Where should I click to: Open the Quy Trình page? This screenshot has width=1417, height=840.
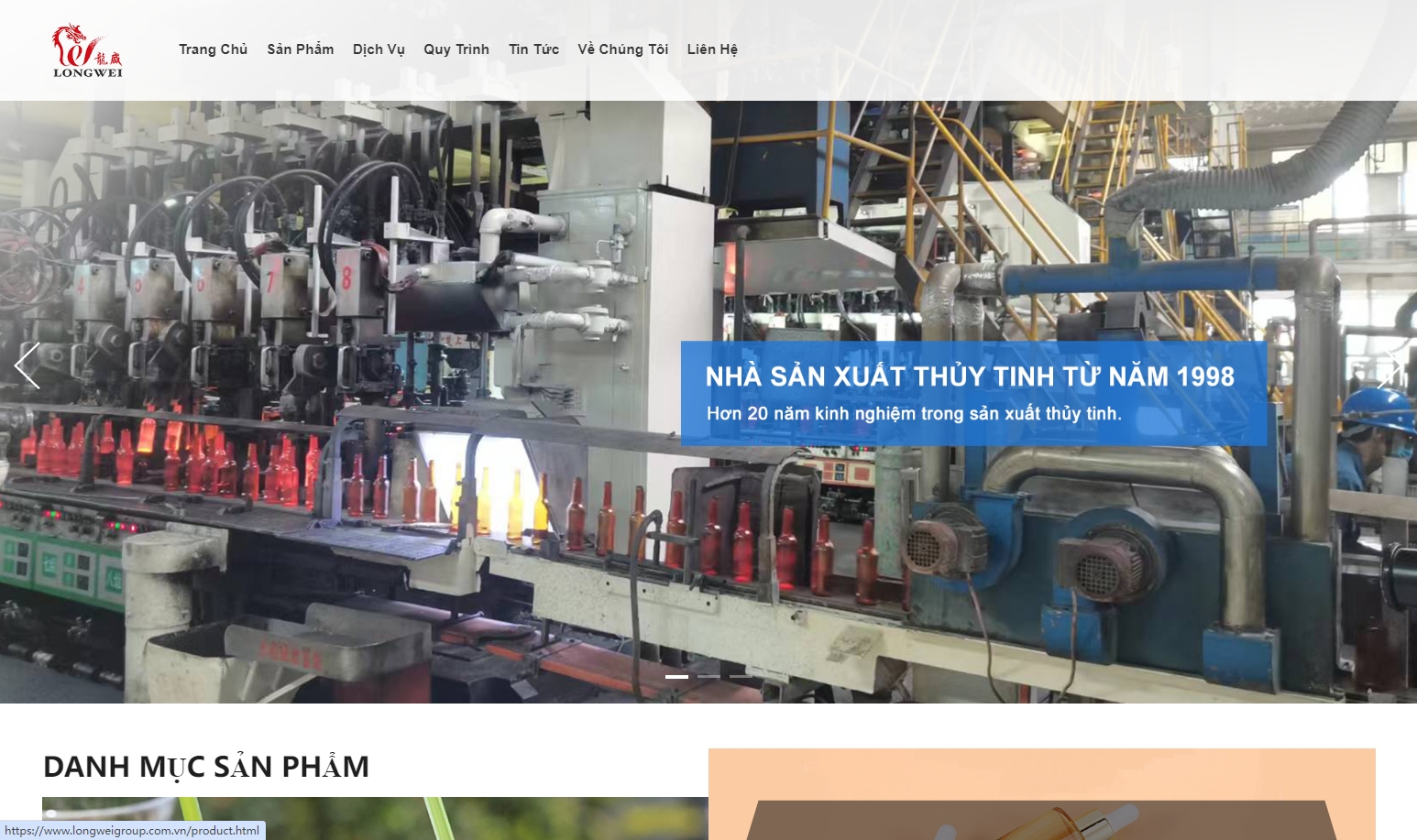coord(456,49)
